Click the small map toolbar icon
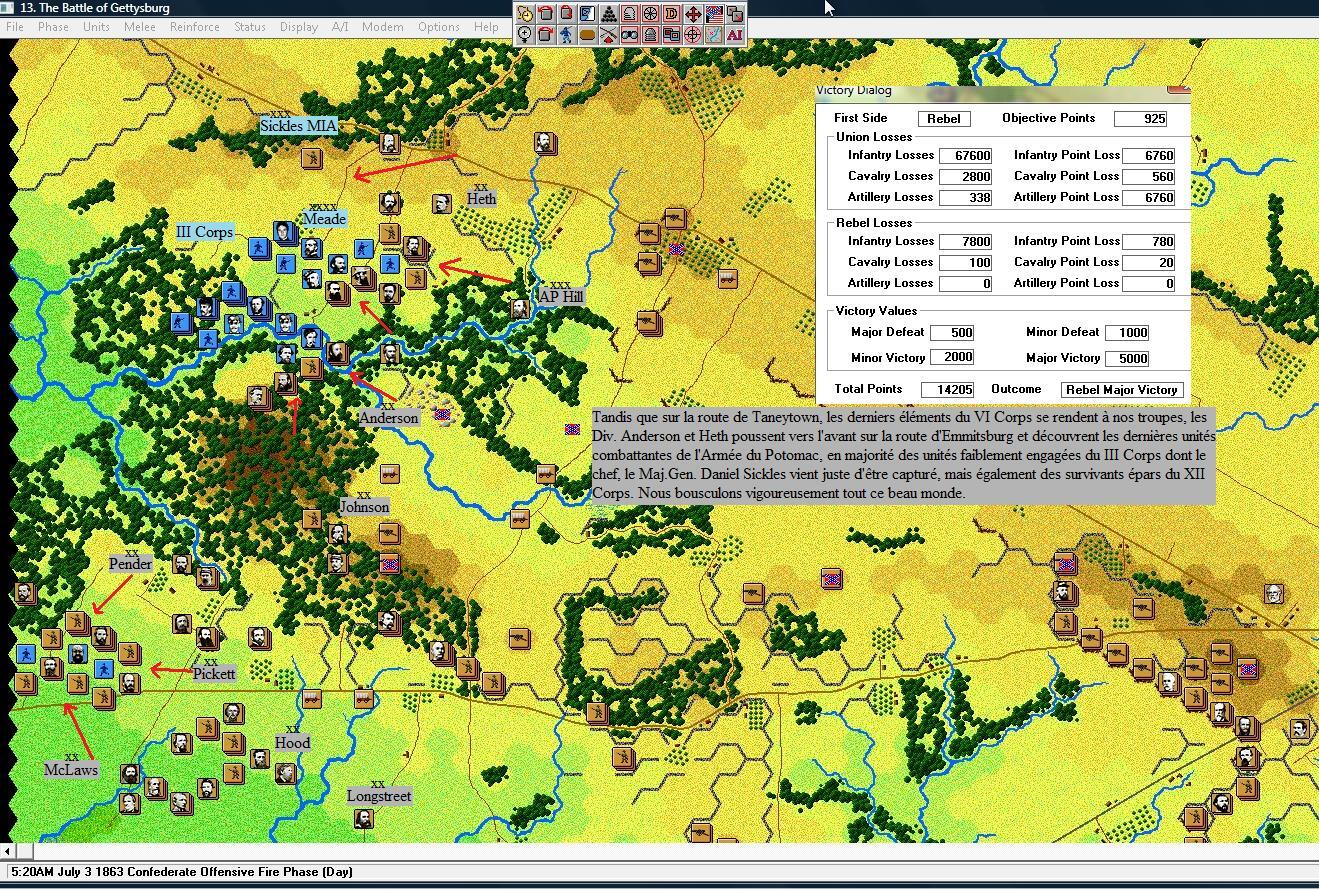This screenshot has height=889, width=1319. 713,35
